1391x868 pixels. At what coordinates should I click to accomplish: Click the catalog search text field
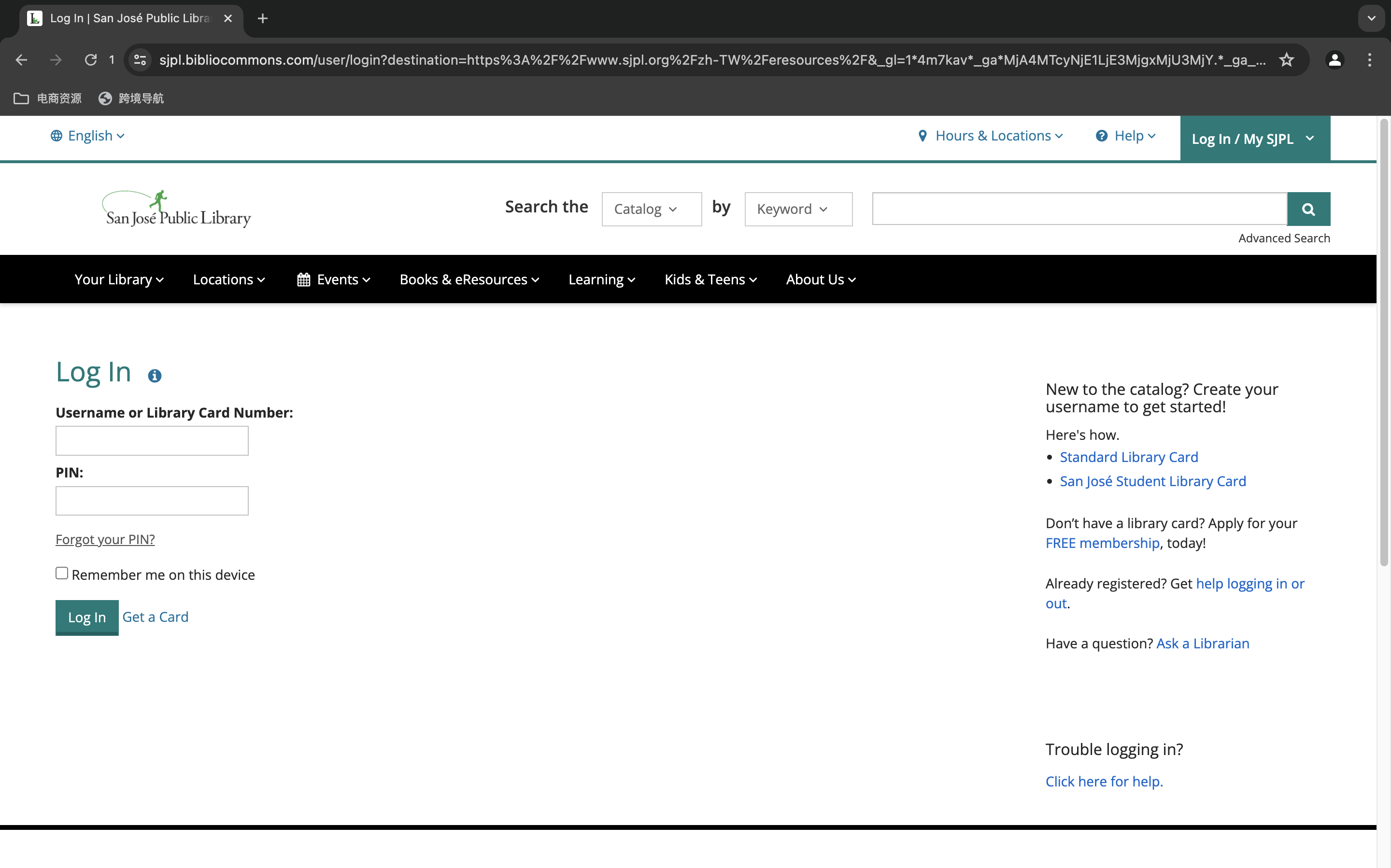click(1079, 209)
